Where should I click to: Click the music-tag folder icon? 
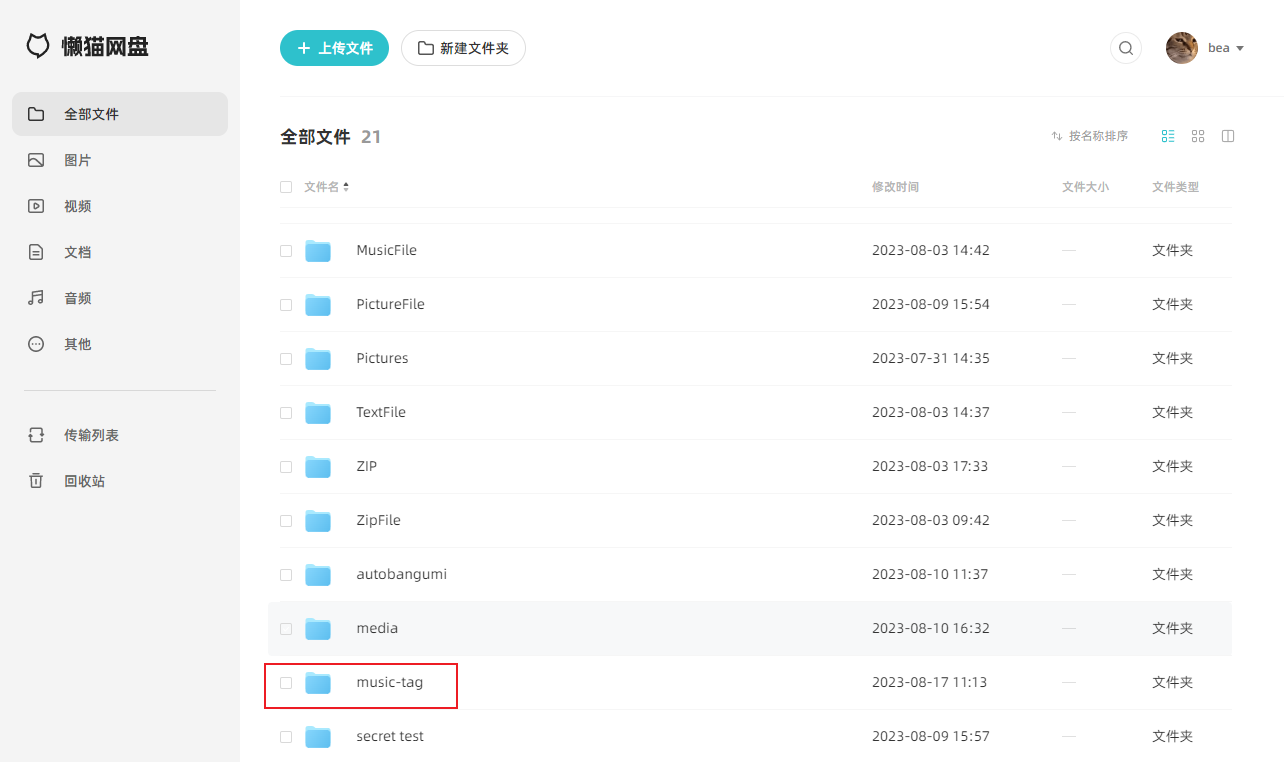[x=318, y=683]
